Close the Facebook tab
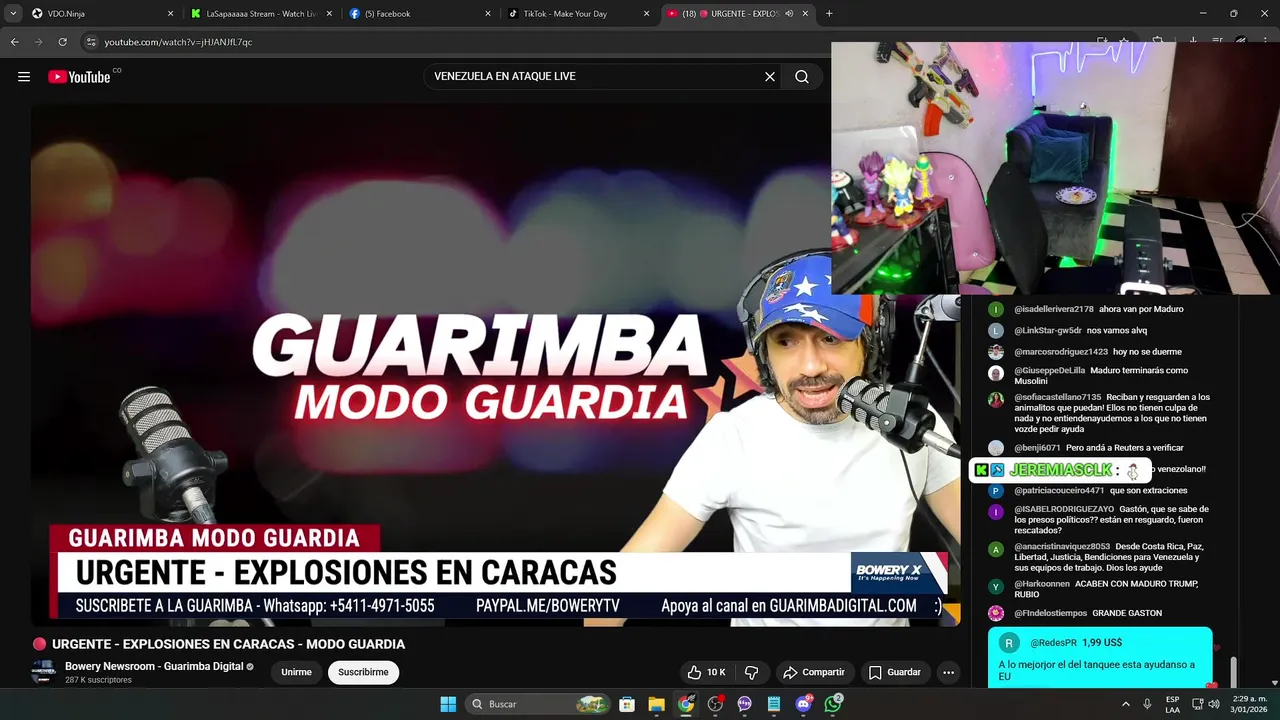This screenshot has width=1280, height=720. click(x=488, y=14)
